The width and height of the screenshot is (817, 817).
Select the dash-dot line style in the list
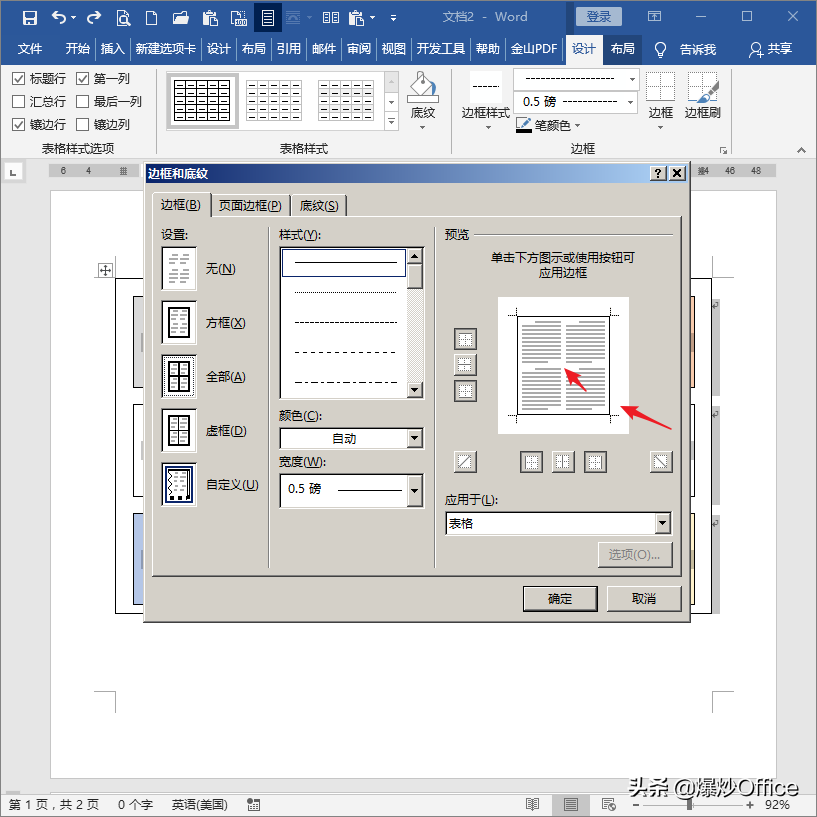[x=345, y=382]
